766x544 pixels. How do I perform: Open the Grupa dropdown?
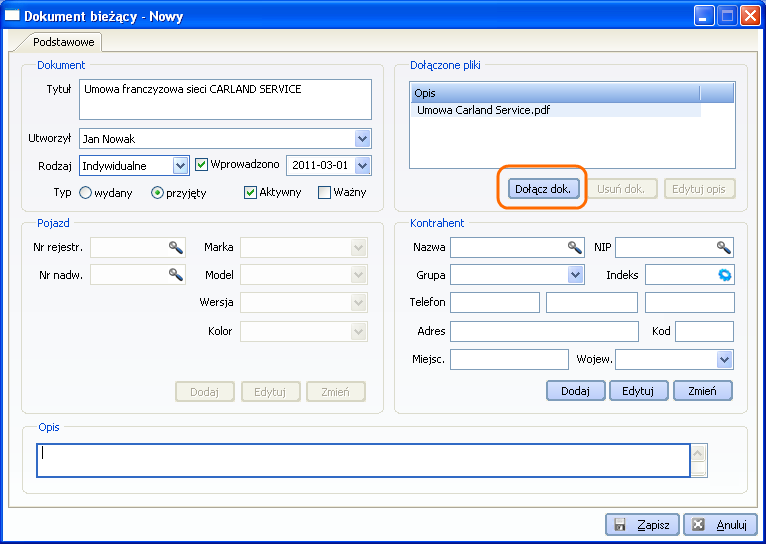(x=575, y=274)
